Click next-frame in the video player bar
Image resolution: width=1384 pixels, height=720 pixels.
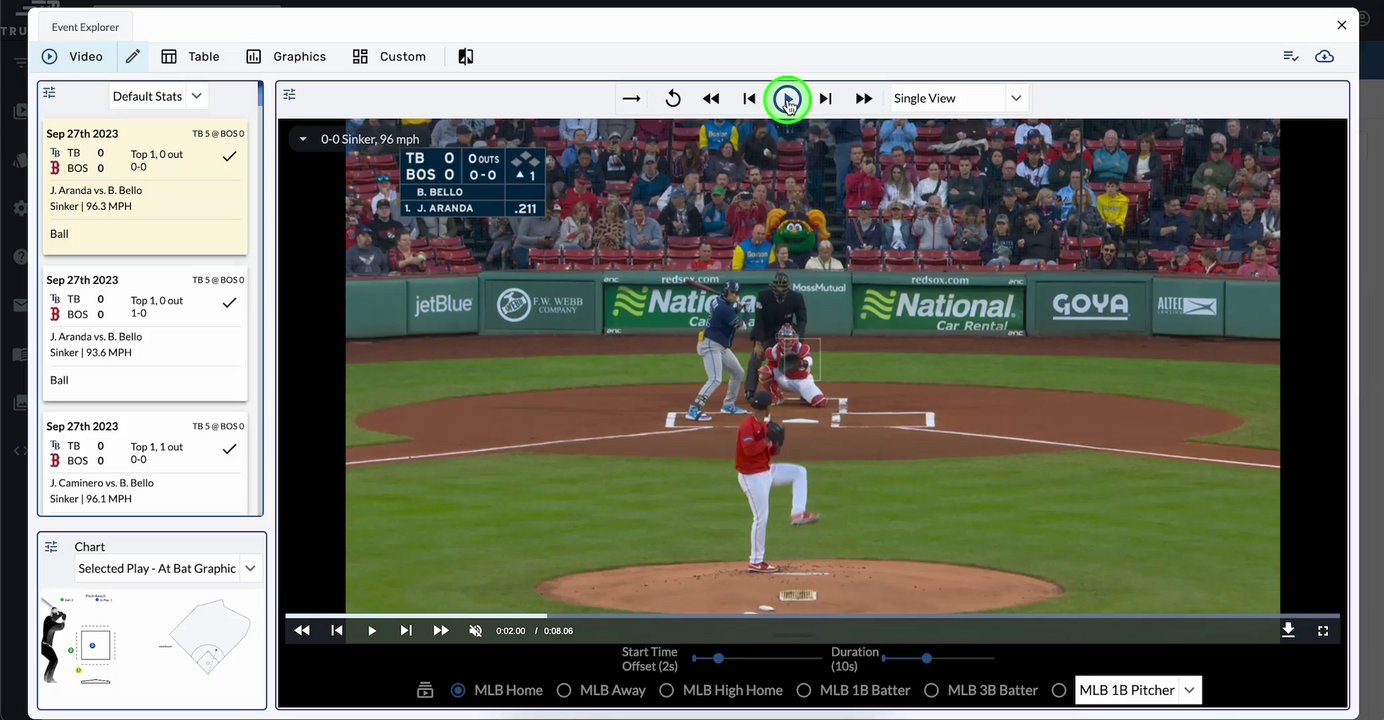[406, 630]
